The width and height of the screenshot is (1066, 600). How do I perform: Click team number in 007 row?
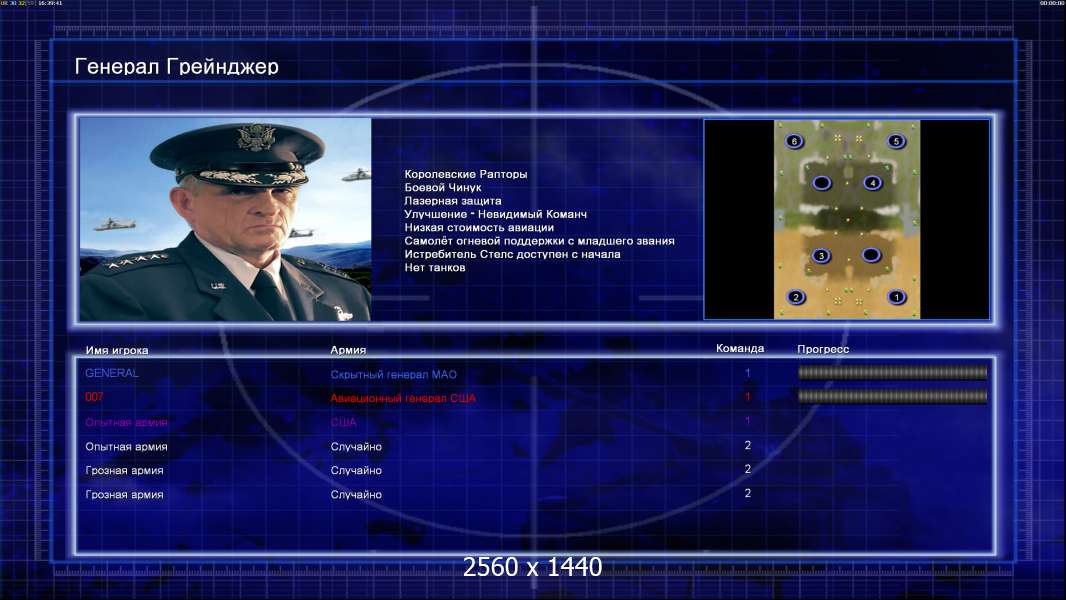[747, 397]
